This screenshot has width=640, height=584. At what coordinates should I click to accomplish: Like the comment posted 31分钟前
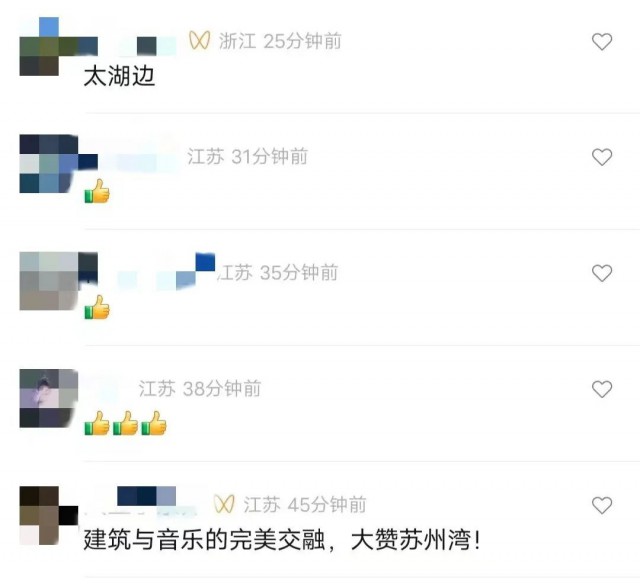[x=602, y=157]
